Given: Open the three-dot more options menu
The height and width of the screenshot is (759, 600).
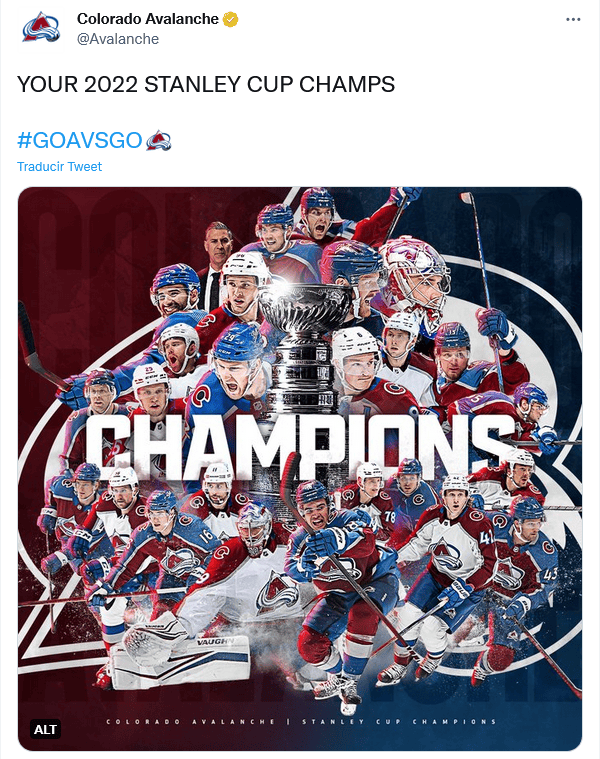Looking at the screenshot, I should [572, 19].
